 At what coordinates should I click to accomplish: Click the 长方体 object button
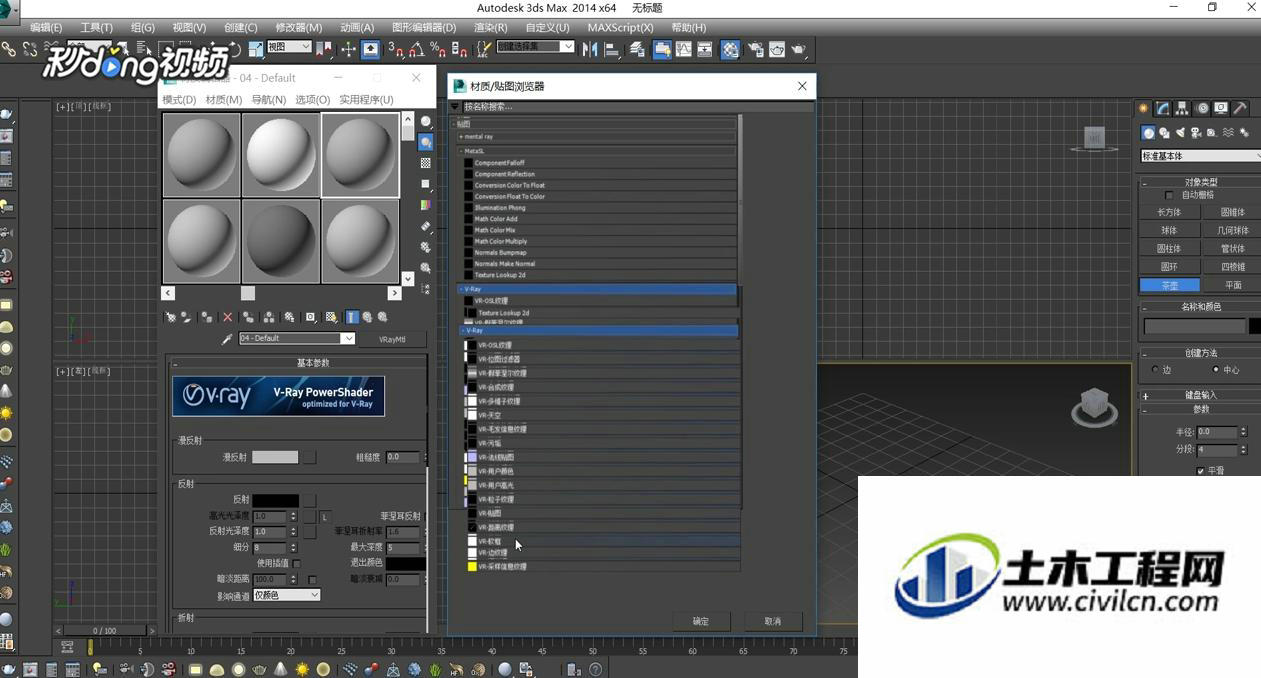point(1169,212)
